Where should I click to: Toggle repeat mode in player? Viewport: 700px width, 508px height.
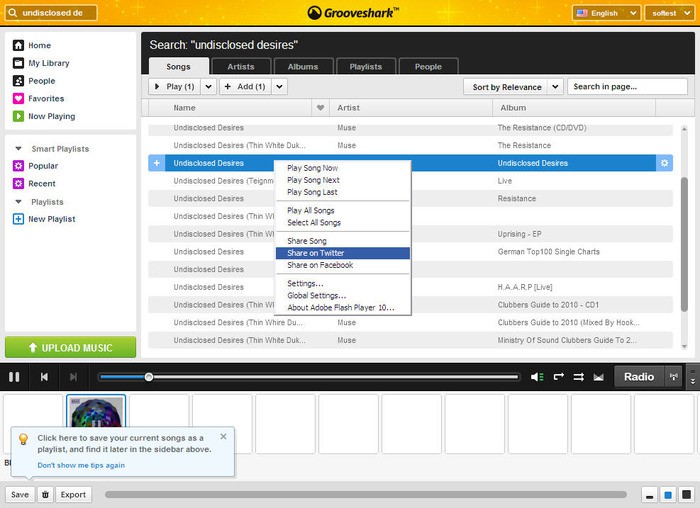pyautogui.click(x=558, y=377)
